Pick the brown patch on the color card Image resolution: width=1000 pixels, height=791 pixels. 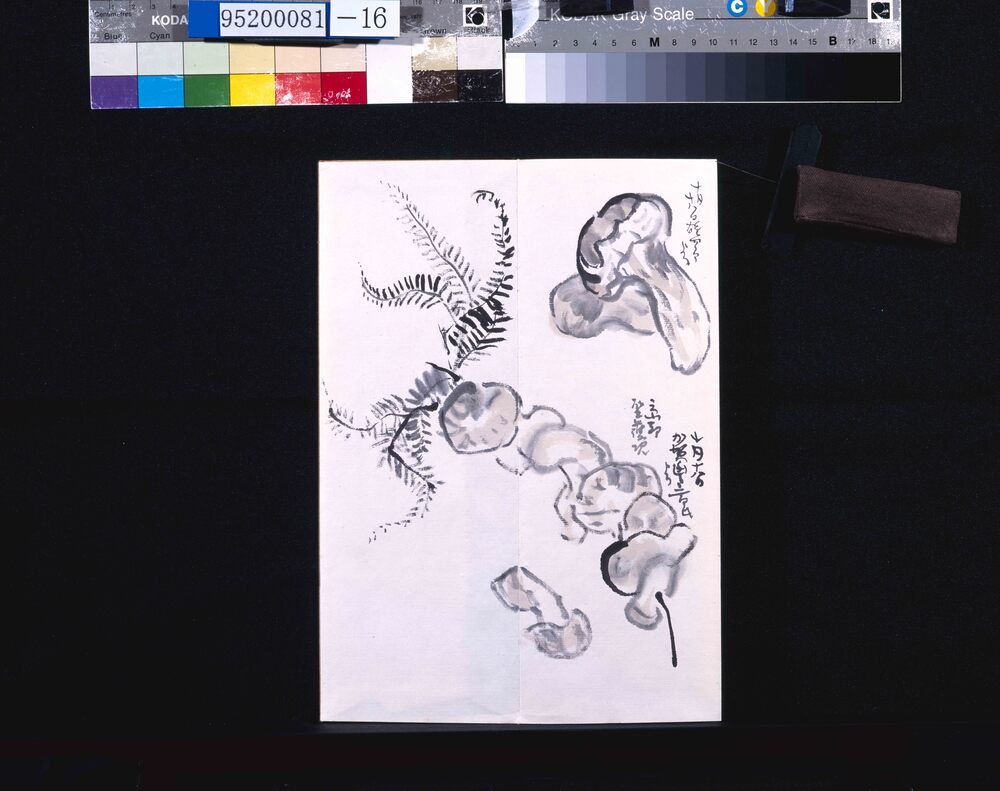pos(435,86)
